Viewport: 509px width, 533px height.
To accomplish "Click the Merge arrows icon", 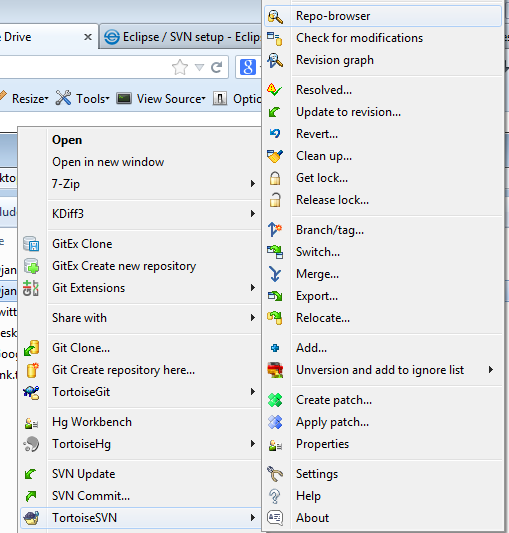I will [275, 274].
